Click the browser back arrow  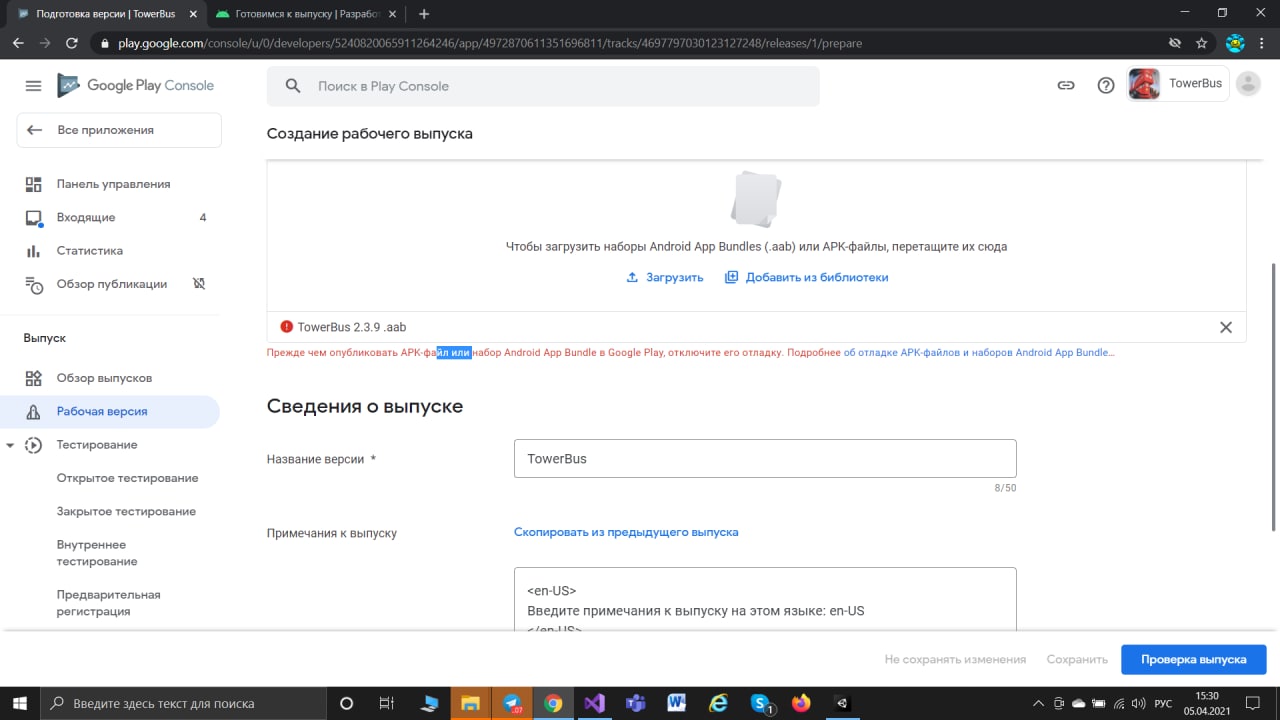[18, 43]
